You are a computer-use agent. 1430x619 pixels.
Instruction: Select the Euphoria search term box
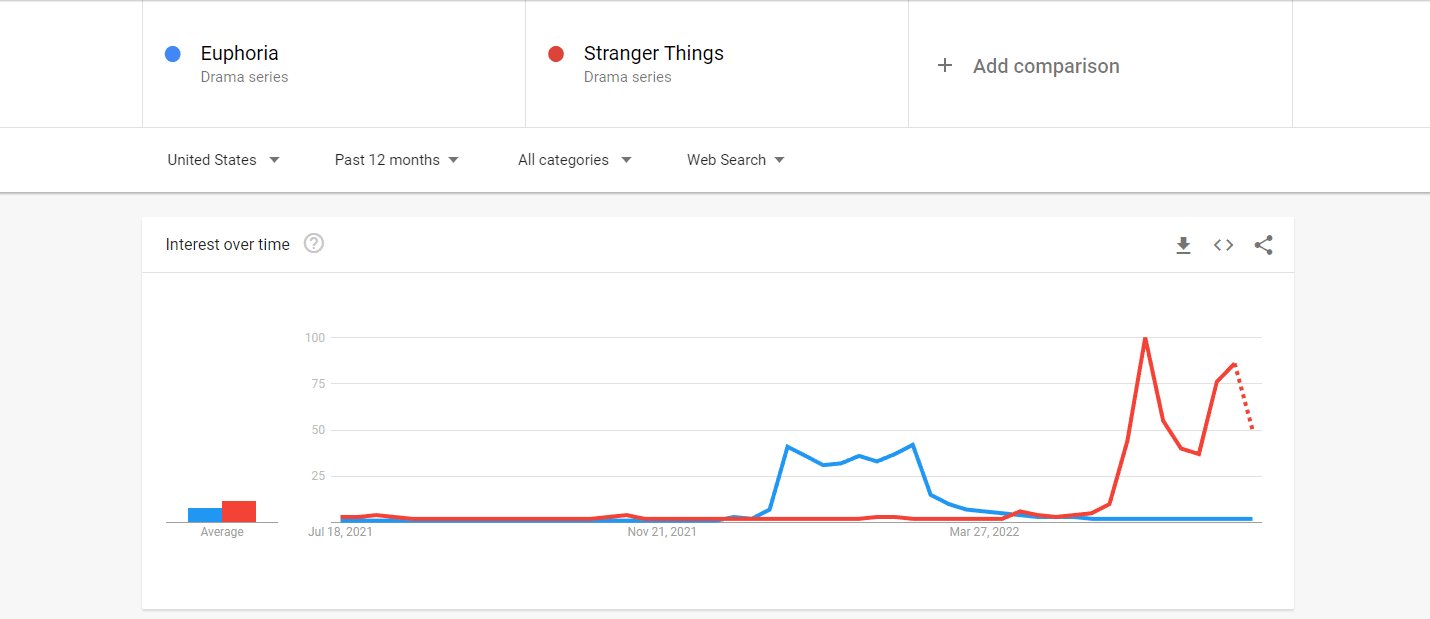pyautogui.click(x=334, y=64)
